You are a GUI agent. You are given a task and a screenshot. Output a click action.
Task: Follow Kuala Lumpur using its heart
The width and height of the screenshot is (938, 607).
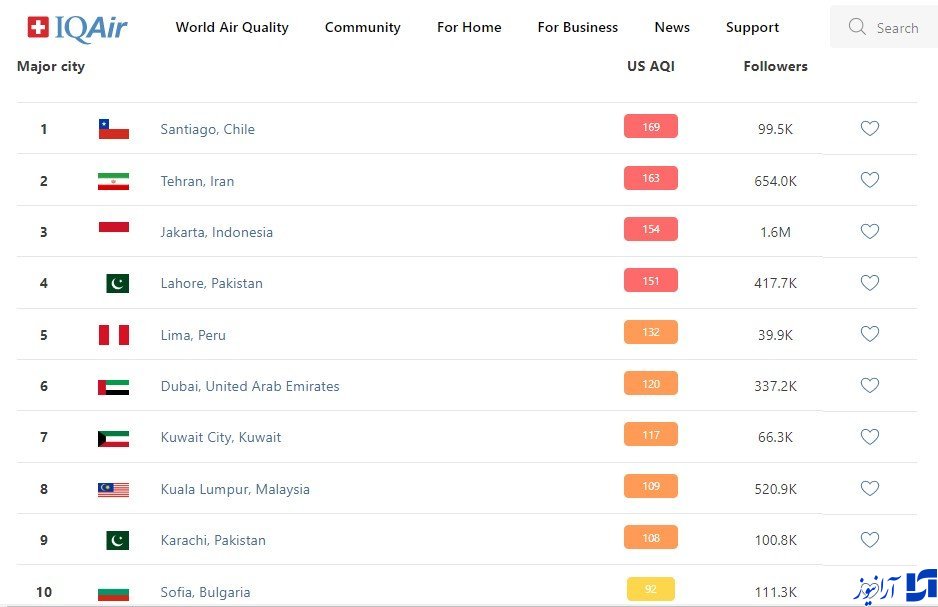pos(870,488)
